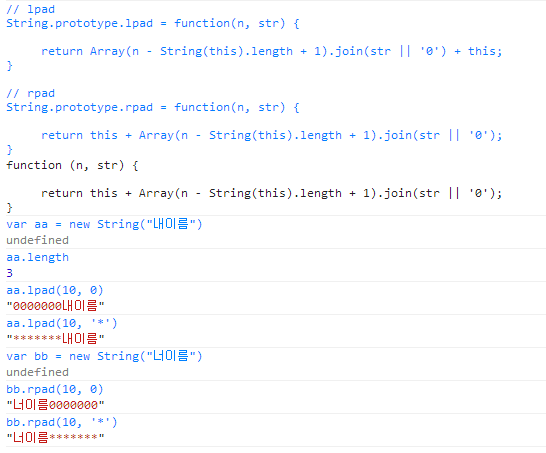
Task: Click the output "0000000내이름"
Action: (55, 306)
